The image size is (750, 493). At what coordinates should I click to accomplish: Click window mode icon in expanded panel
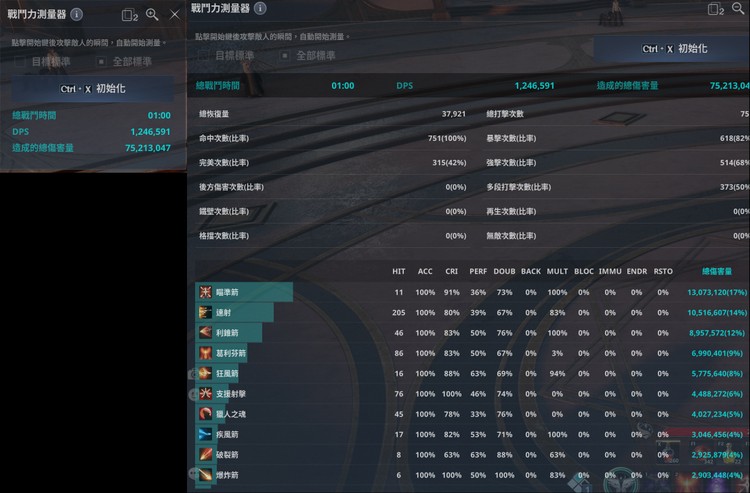pos(716,9)
